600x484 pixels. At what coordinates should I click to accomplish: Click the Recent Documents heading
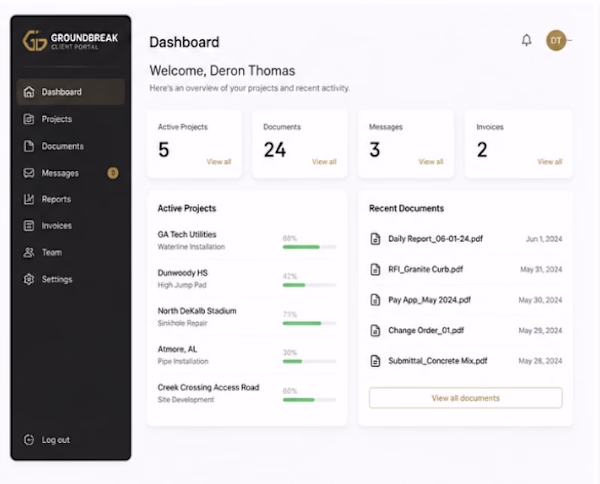pos(406,208)
